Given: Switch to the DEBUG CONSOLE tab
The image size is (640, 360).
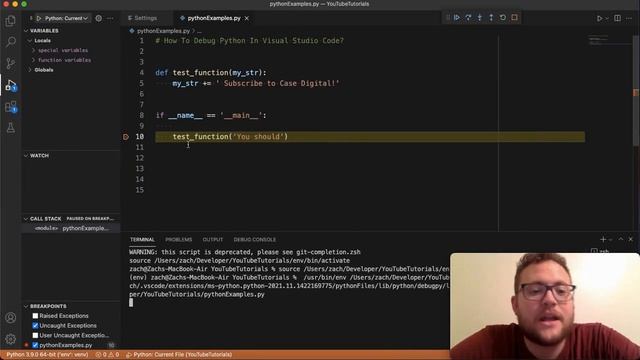Looking at the screenshot, I should pyautogui.click(x=255, y=240).
